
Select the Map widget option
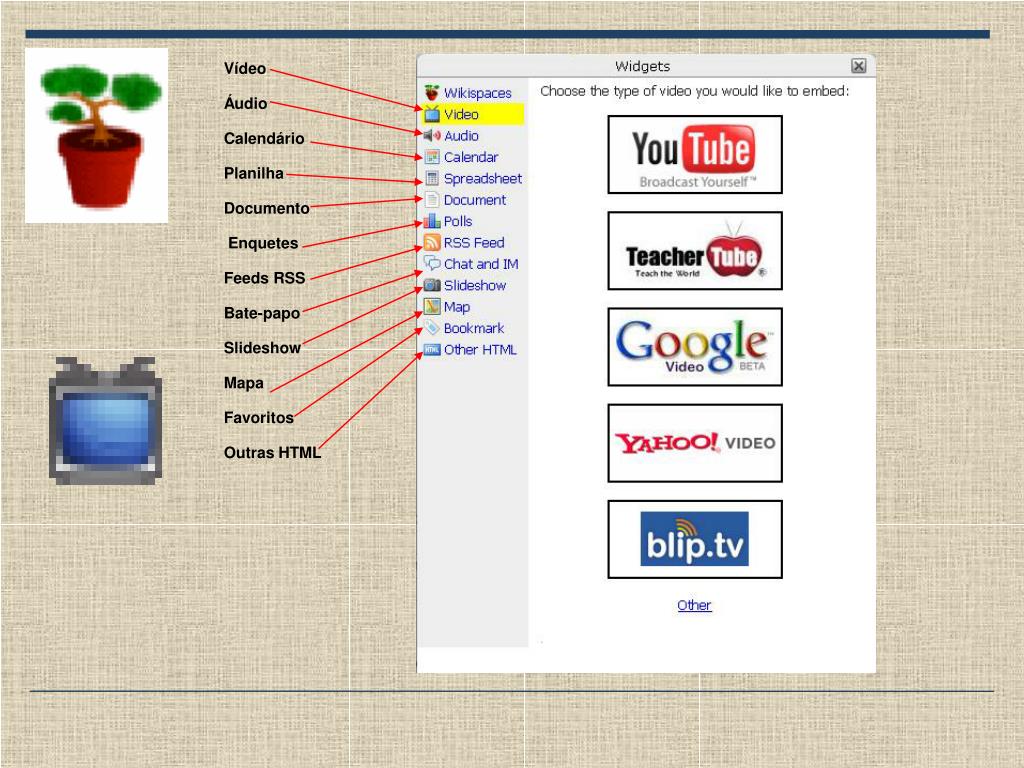pos(456,306)
